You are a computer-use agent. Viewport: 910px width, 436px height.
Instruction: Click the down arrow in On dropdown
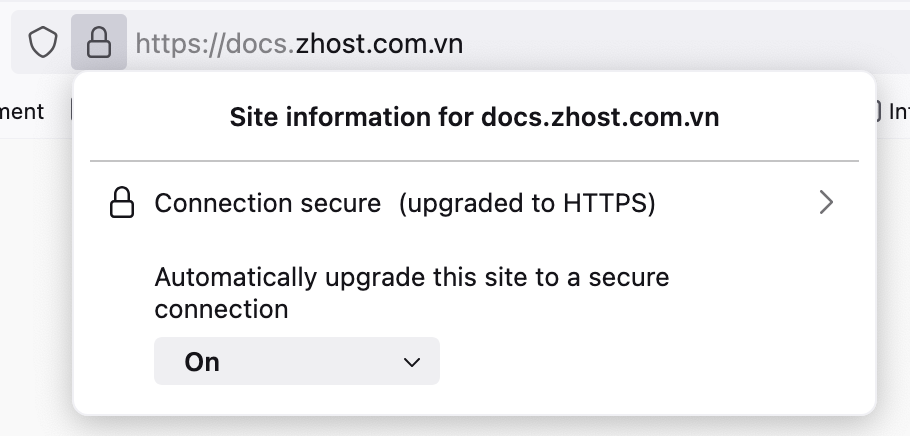point(411,362)
